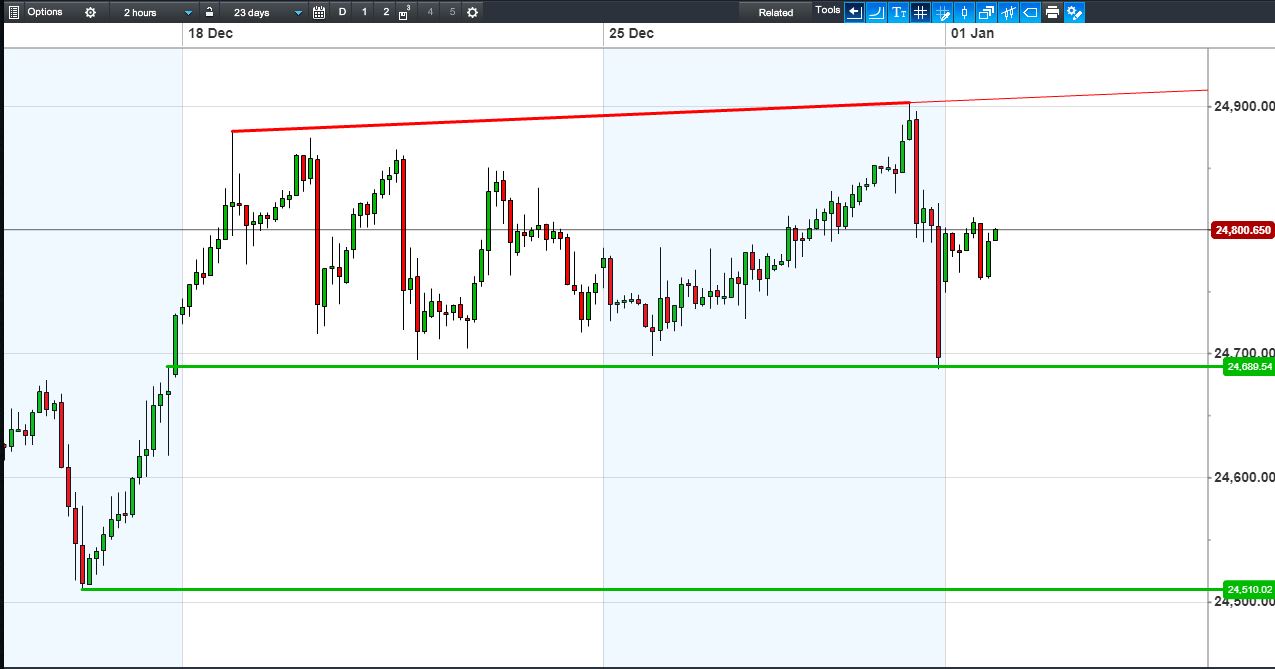Image resolution: width=1275 pixels, height=669 pixels.
Task: Select saved layout preset 3
Action: 405,12
